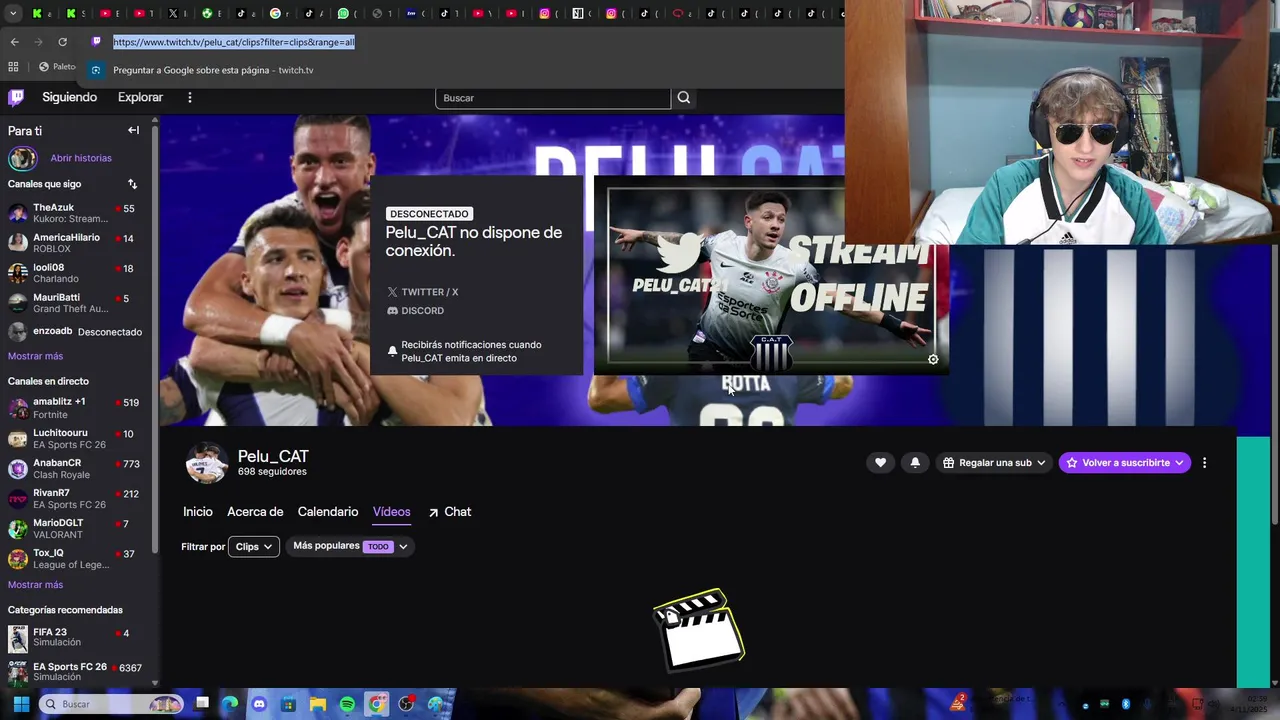
Task: Show more followed channels with Mostrar más
Action: coord(35,356)
